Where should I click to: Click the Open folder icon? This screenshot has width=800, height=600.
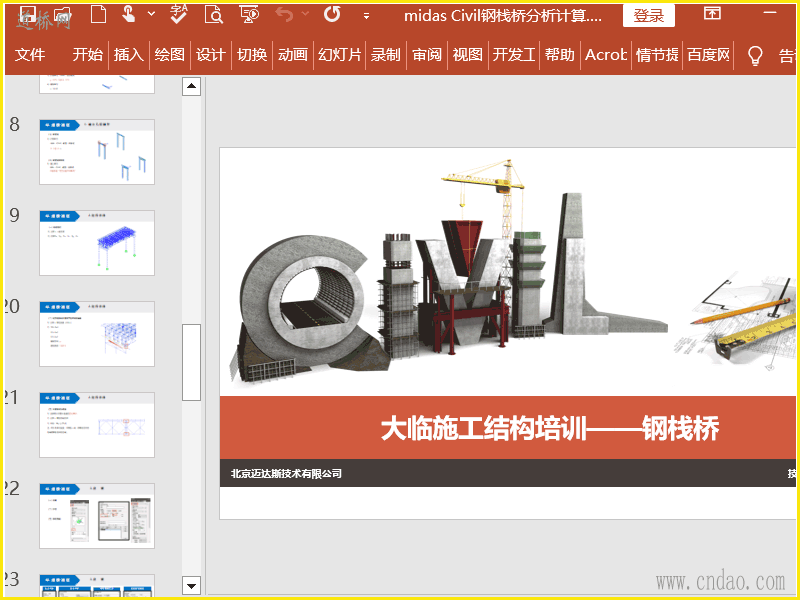coord(62,15)
